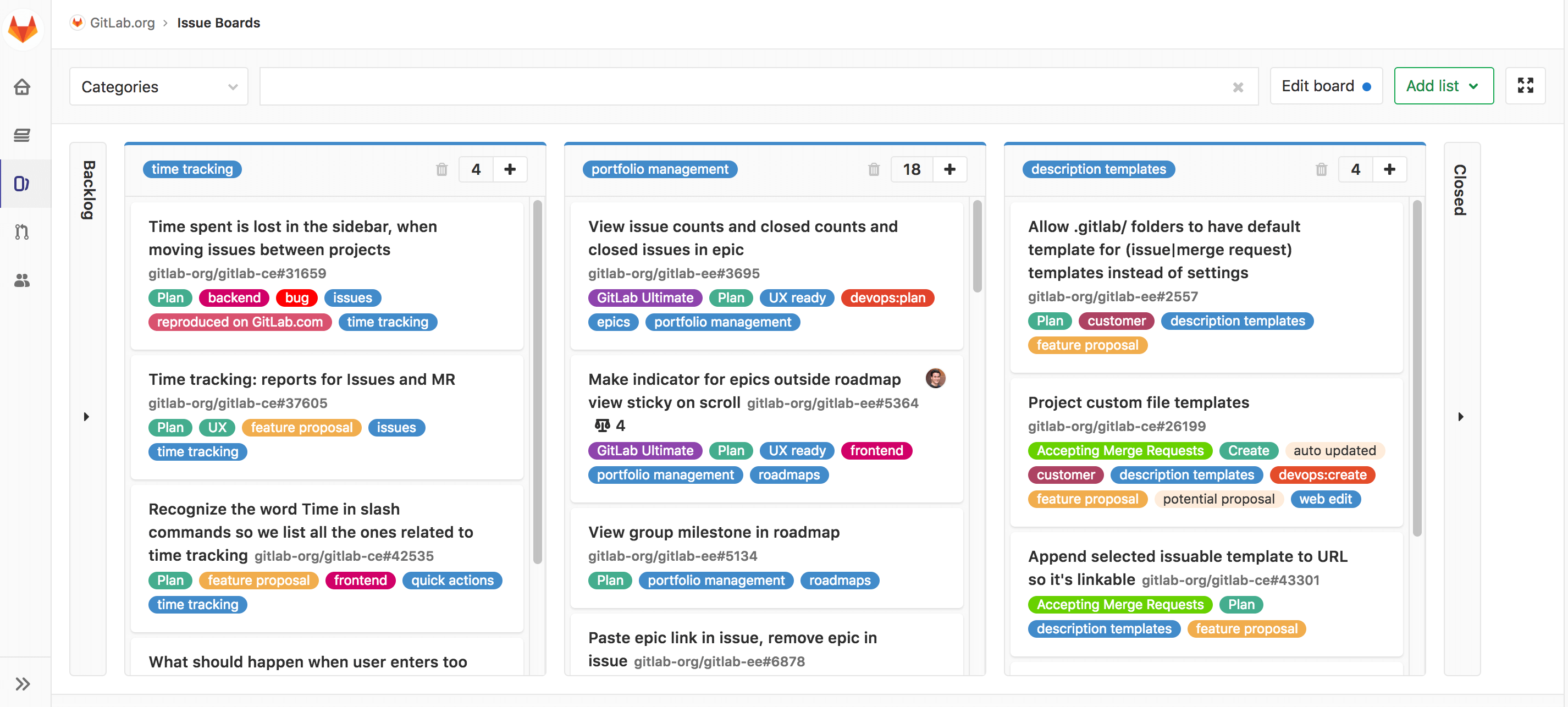Image resolution: width=1568 pixels, height=707 pixels.
Task: Collapse the sidebar with the double-arrow chevron
Action: click(x=23, y=683)
